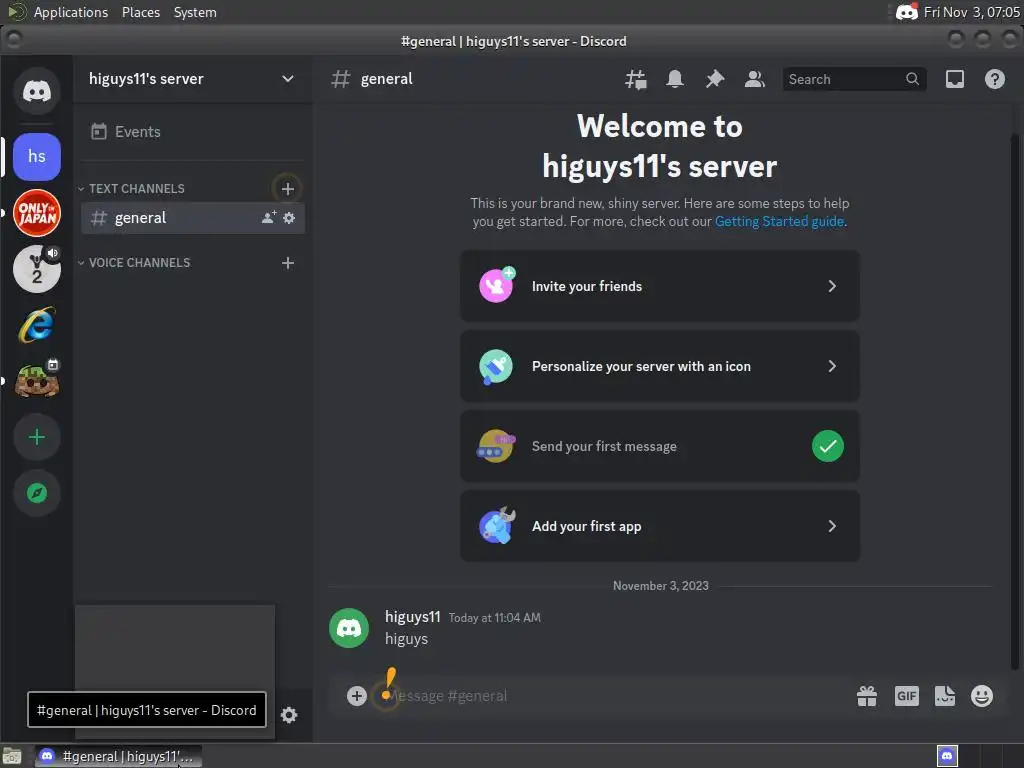Open the Events item
Viewport: 1024px width, 768px height.
pyautogui.click(x=192, y=132)
